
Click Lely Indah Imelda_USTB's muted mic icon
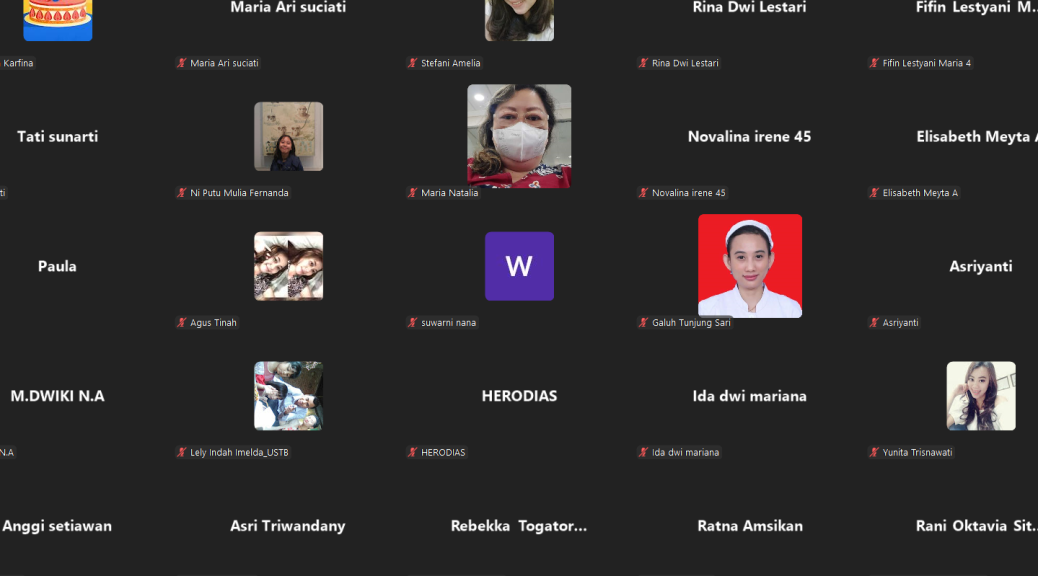[x=182, y=453]
